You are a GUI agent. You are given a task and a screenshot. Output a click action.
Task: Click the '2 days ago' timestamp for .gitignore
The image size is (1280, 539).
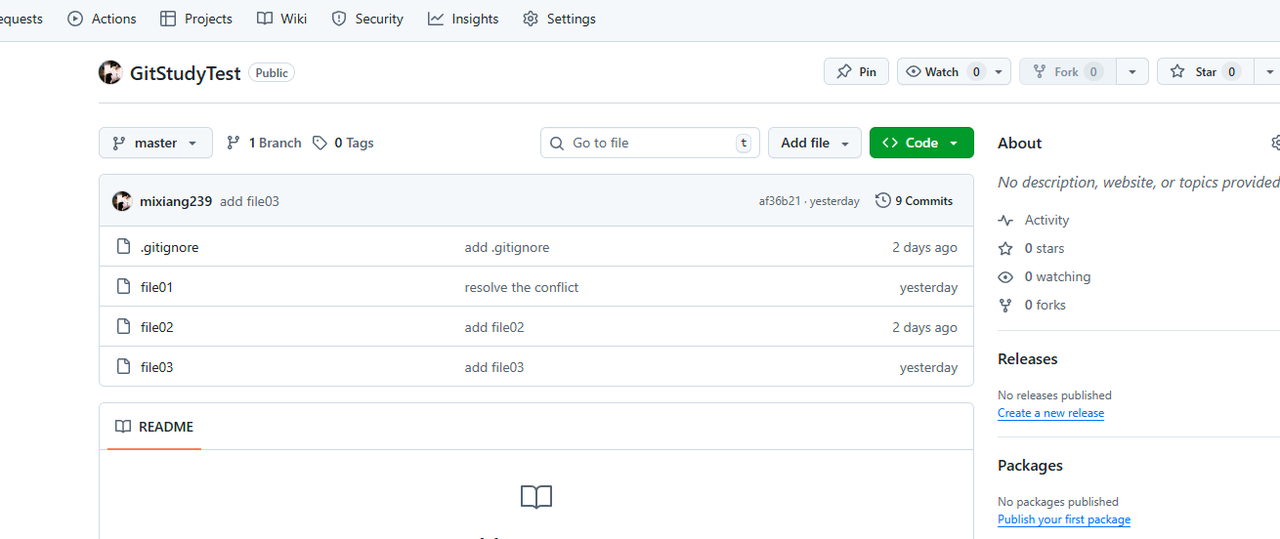tap(925, 247)
